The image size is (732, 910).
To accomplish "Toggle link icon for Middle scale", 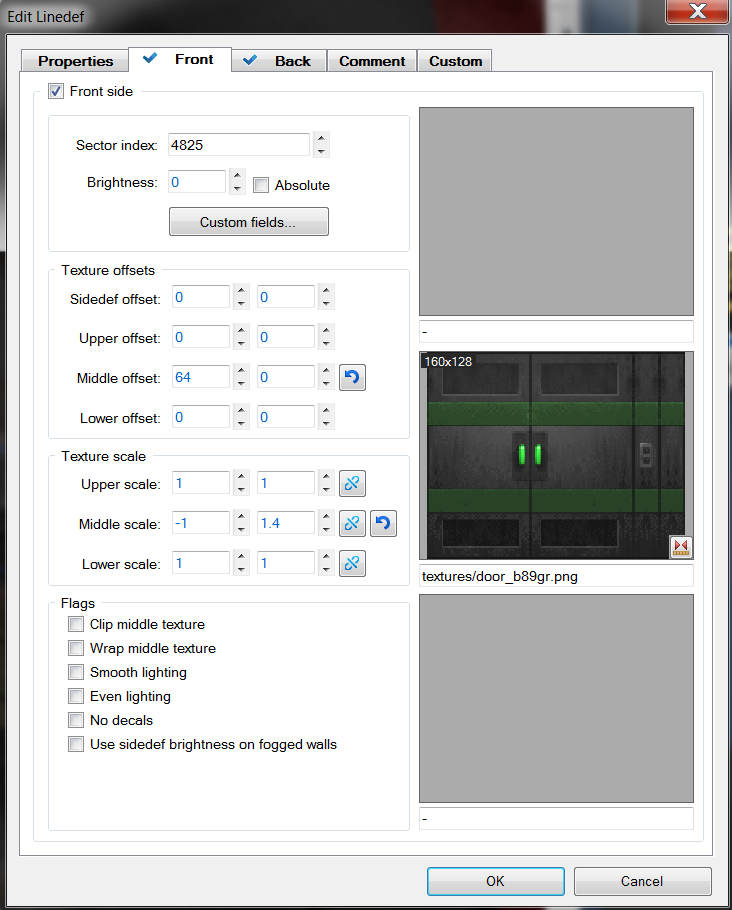I will coord(352,524).
